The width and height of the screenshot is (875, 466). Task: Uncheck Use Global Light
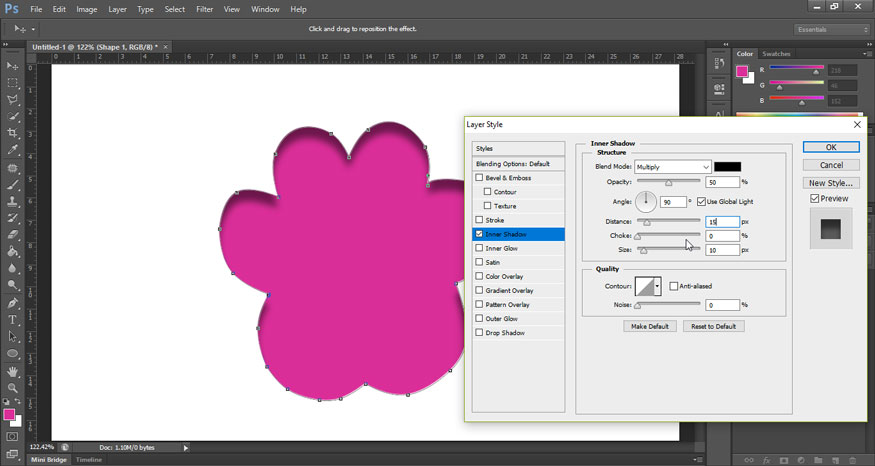[702, 202]
